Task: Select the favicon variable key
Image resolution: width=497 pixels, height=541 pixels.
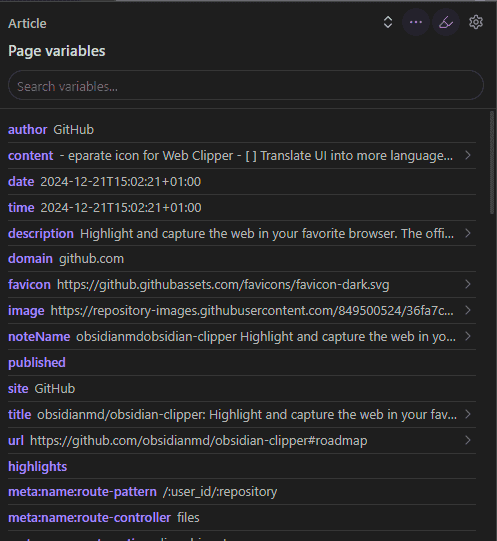Action: point(29,285)
